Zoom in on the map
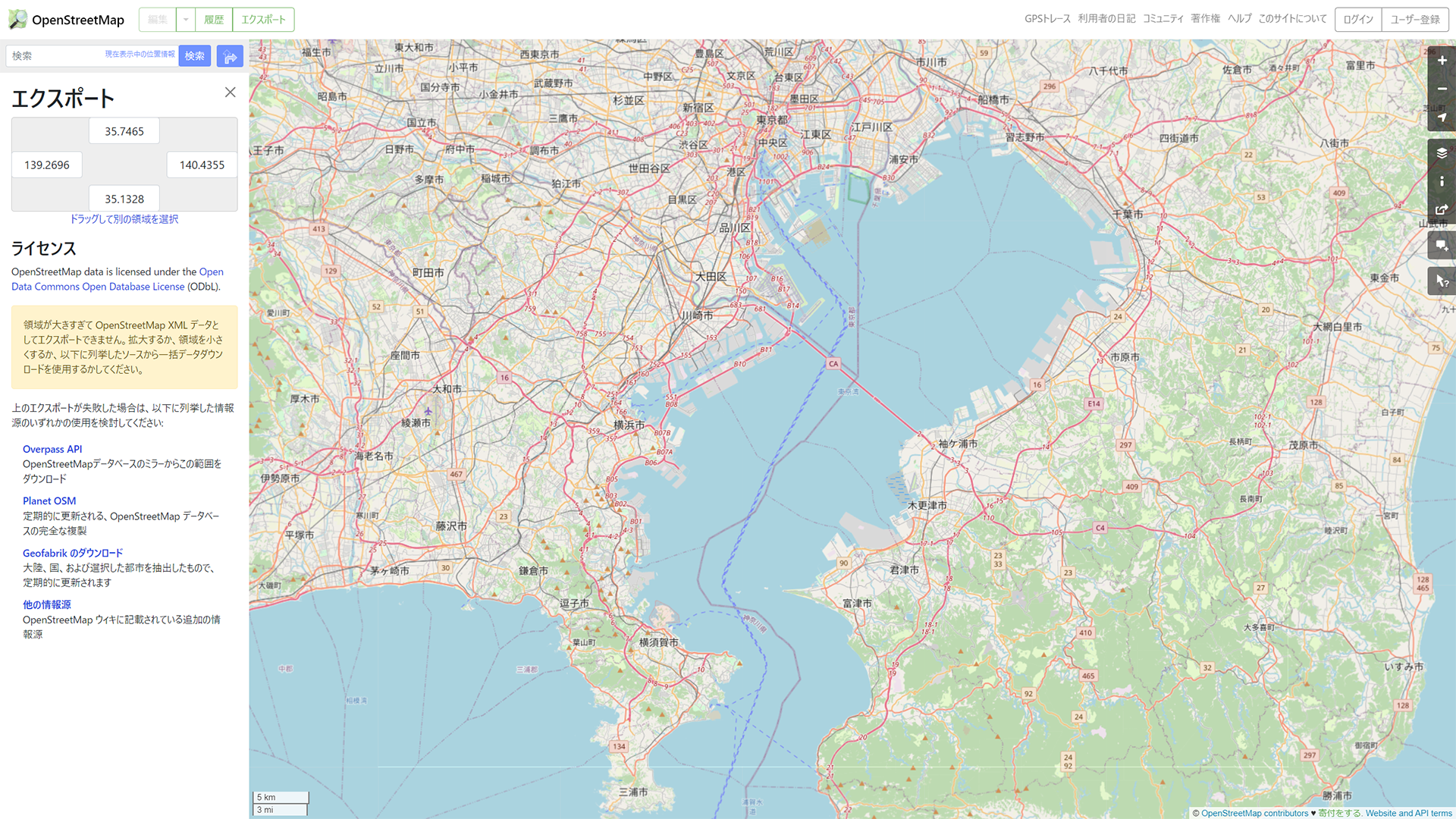Screen dimensions: 1456x819 click(x=1442, y=61)
